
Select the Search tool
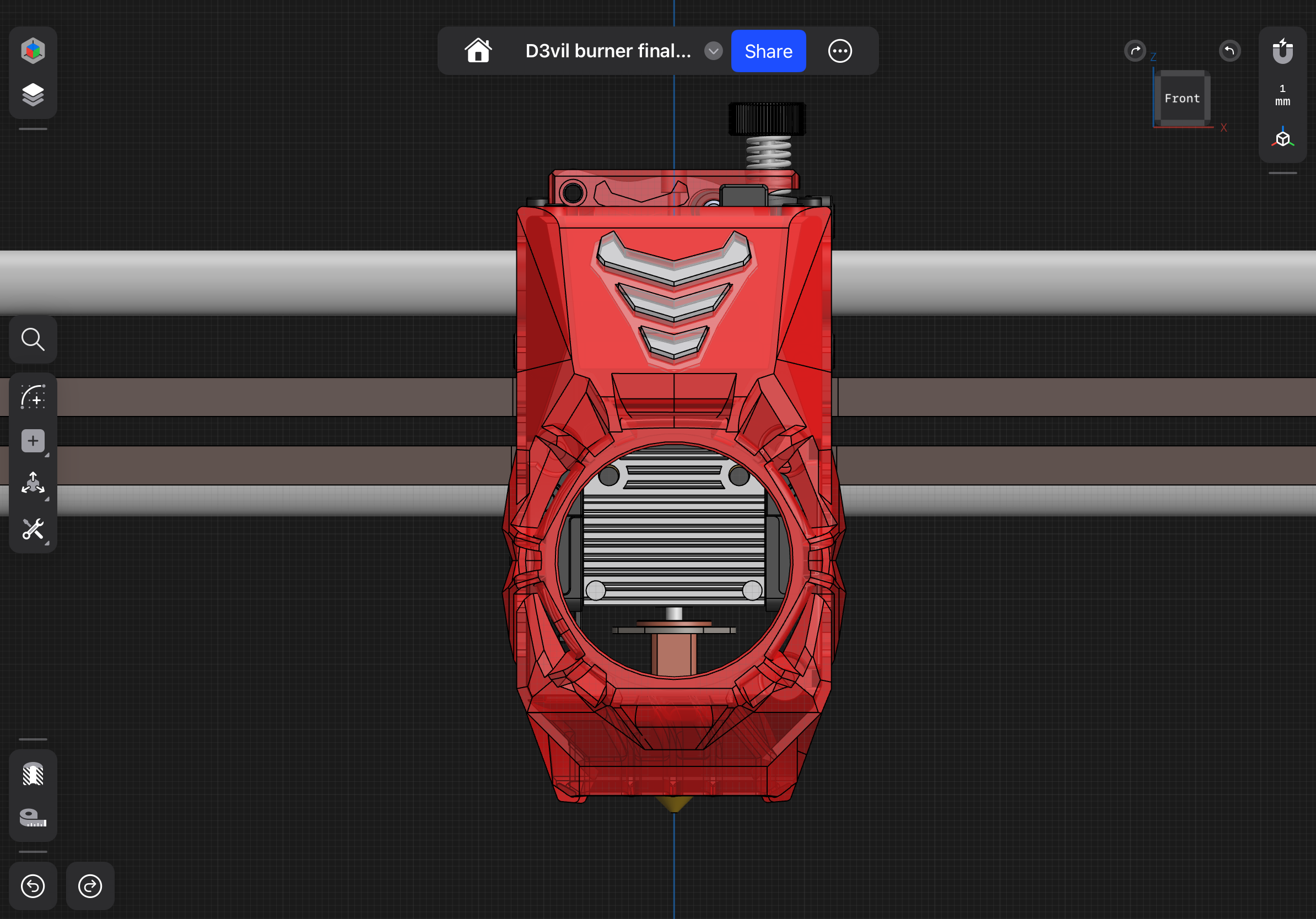click(33, 339)
